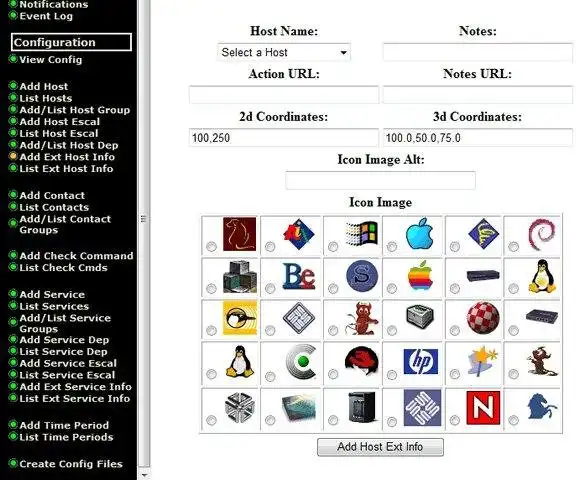Screen dimensions: 585x480
Task: Open Add Ext Service Info link
Action: coord(75,387)
